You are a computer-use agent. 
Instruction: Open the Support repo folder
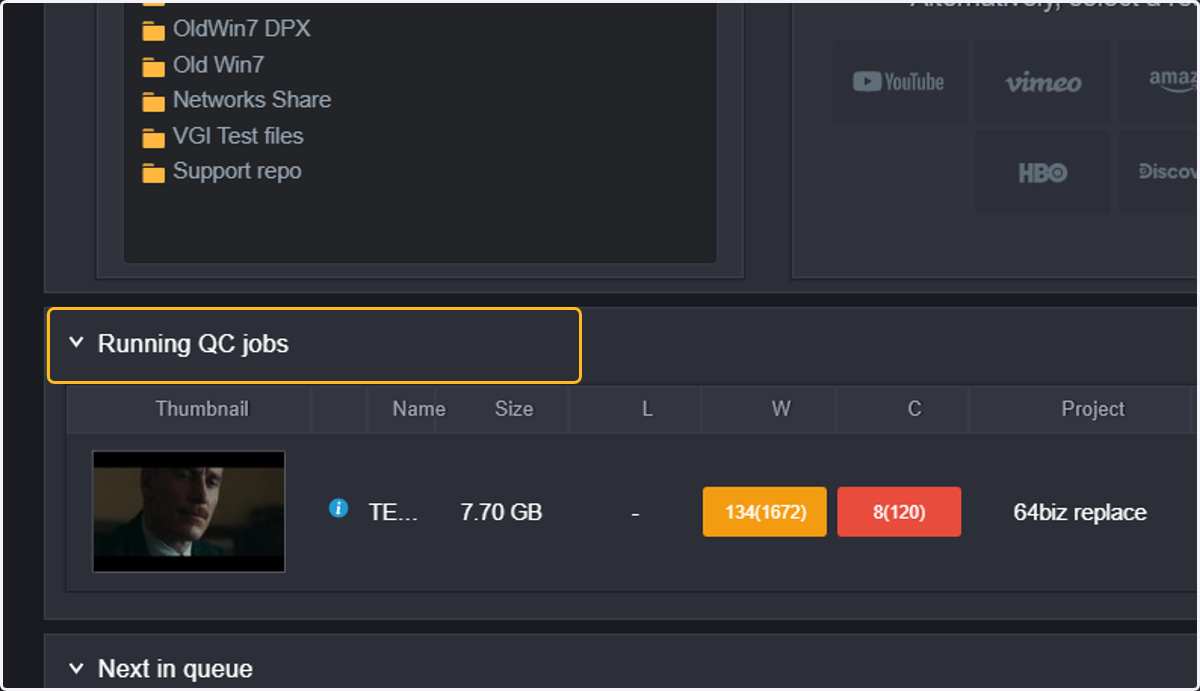(x=237, y=171)
